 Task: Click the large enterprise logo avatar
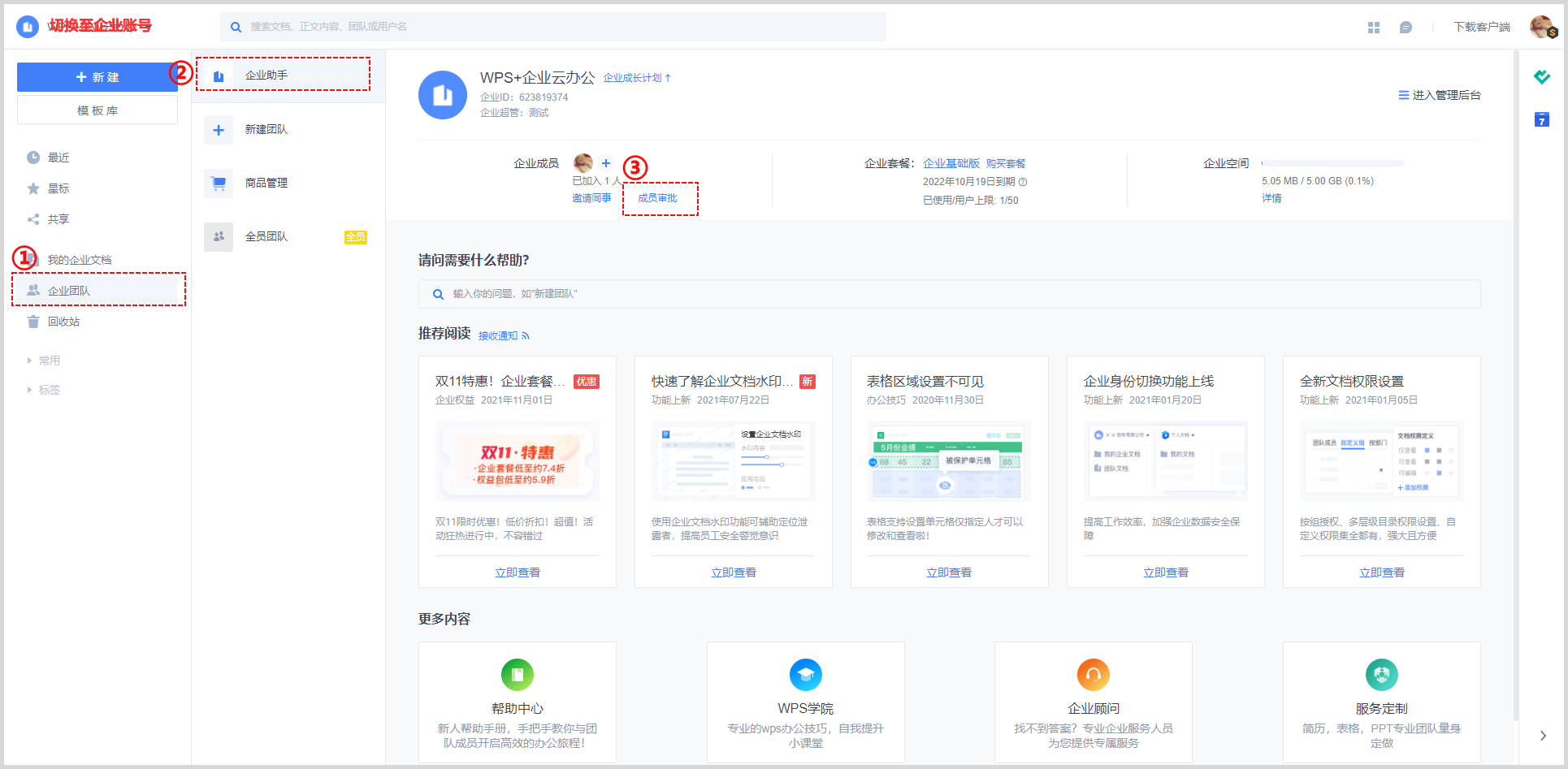point(443,95)
